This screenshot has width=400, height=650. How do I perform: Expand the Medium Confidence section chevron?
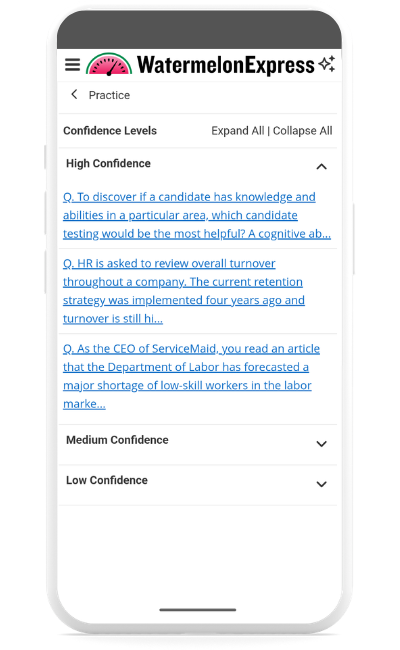[321, 444]
